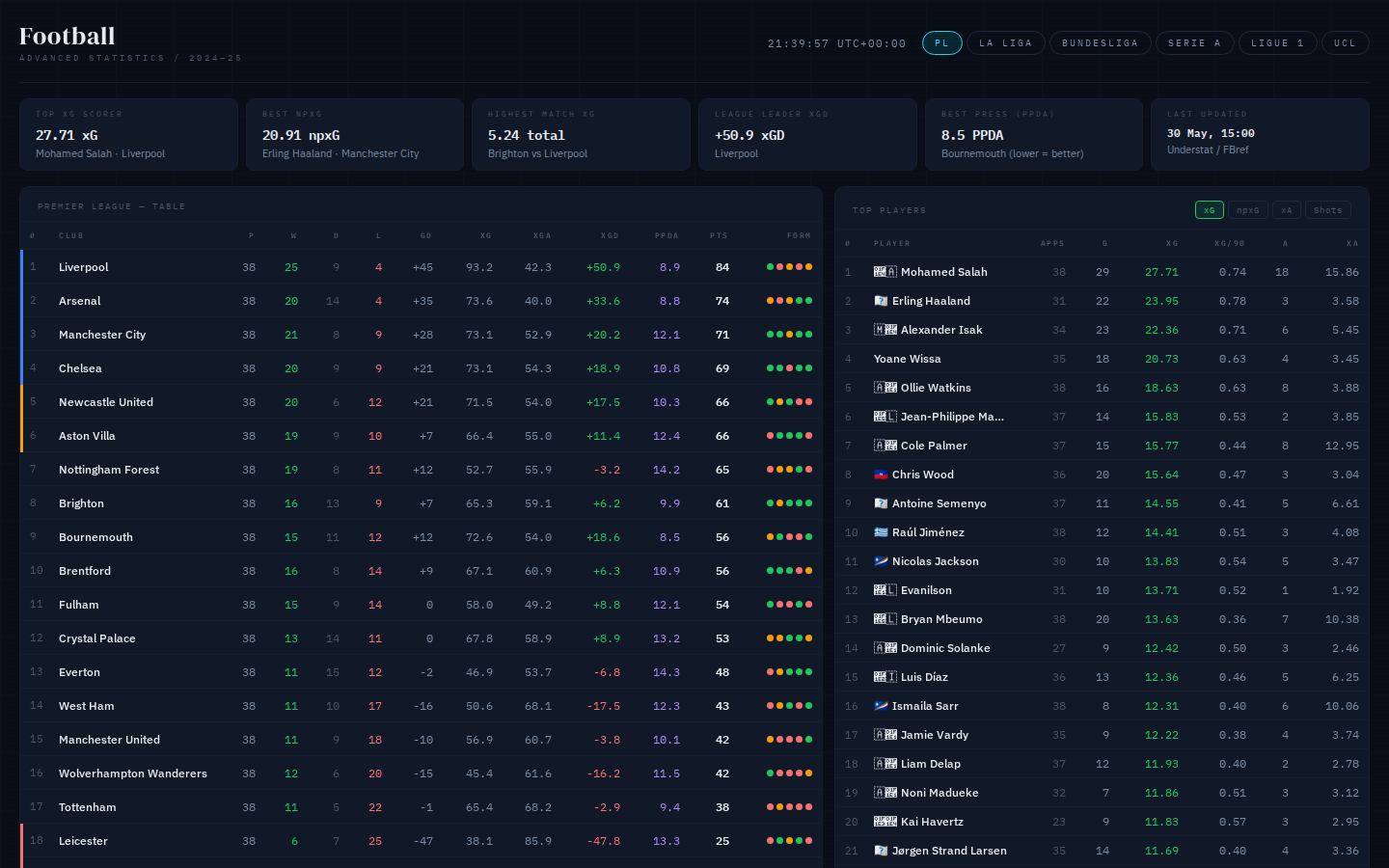
Task: Click the flag icon beside Bryan Mbeumo
Action: [x=885, y=619]
